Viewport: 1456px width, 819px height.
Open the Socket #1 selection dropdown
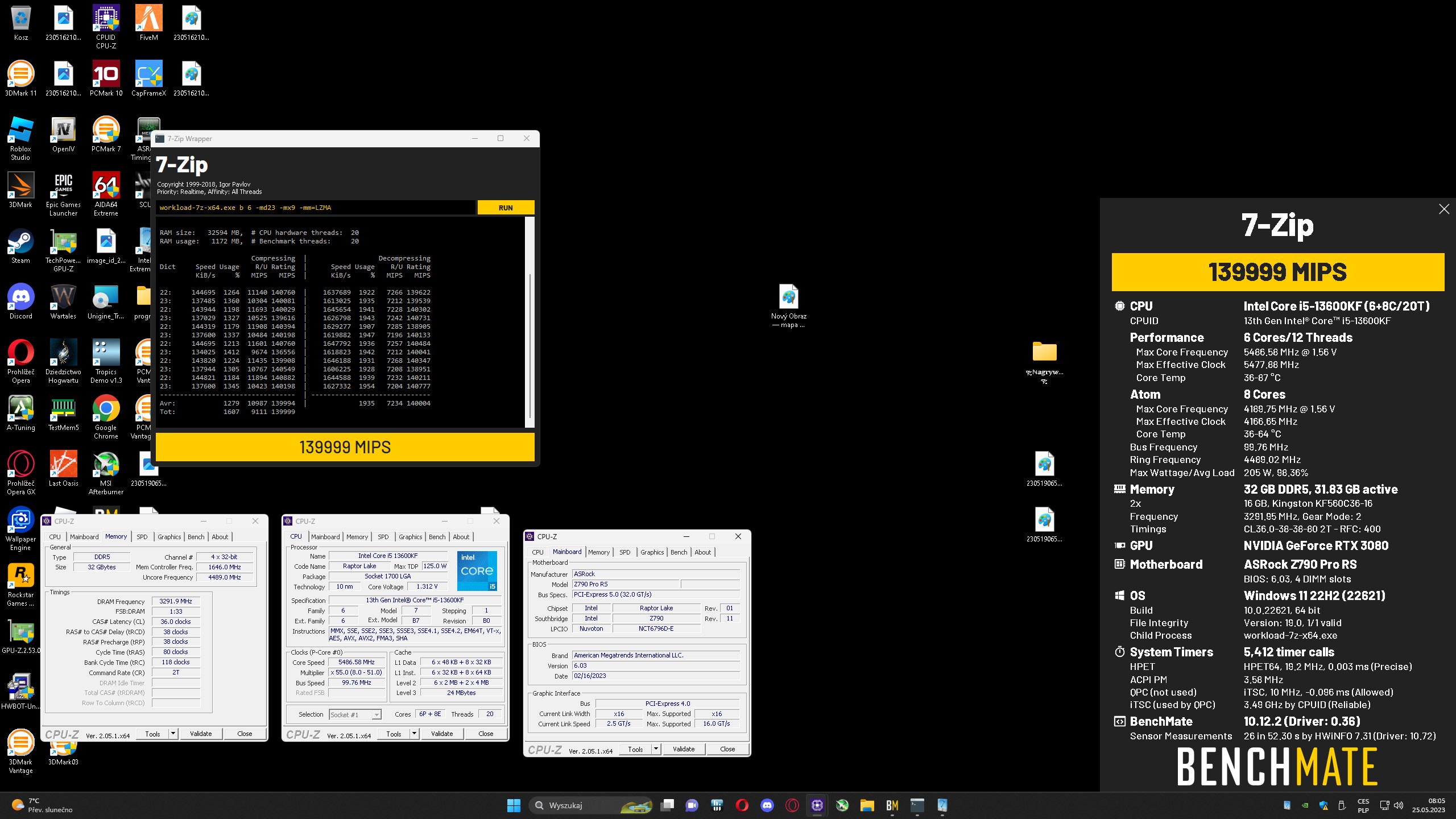coord(355,714)
